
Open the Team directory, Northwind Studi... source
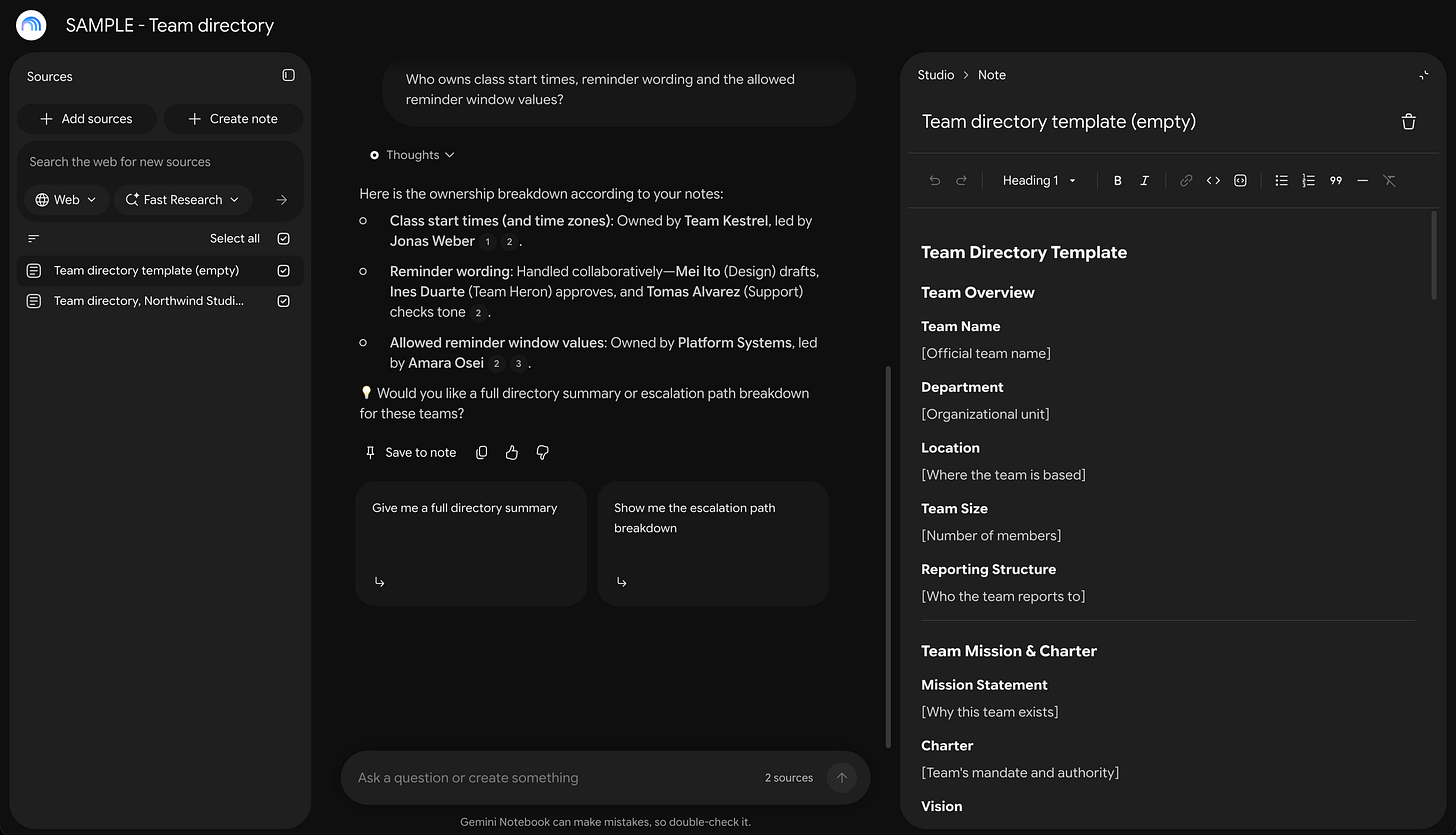[x=149, y=301]
